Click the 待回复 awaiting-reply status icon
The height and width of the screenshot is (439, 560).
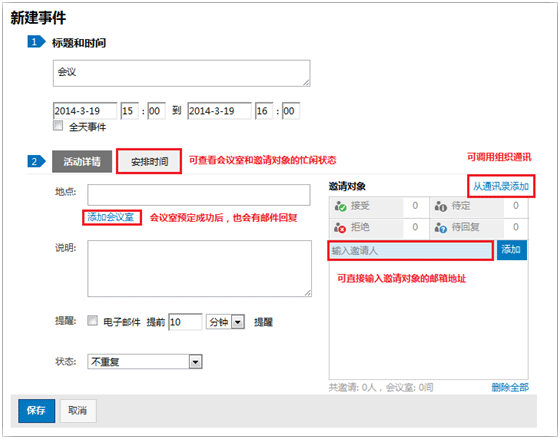pos(441,228)
